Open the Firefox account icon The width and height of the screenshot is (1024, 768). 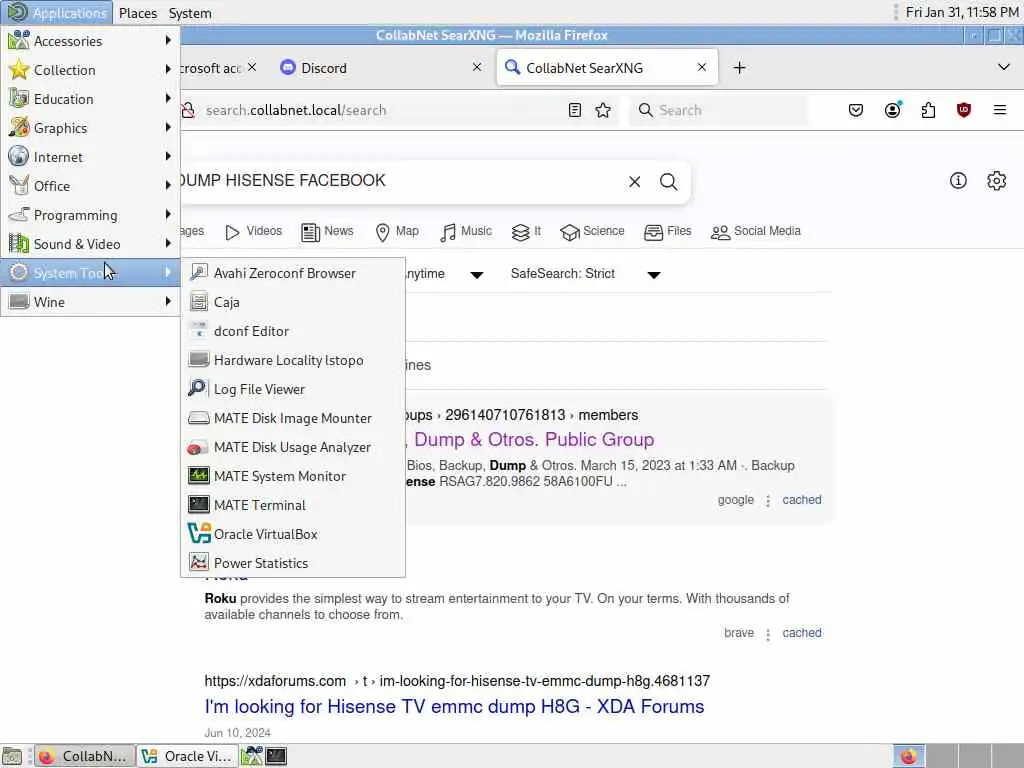point(892,110)
